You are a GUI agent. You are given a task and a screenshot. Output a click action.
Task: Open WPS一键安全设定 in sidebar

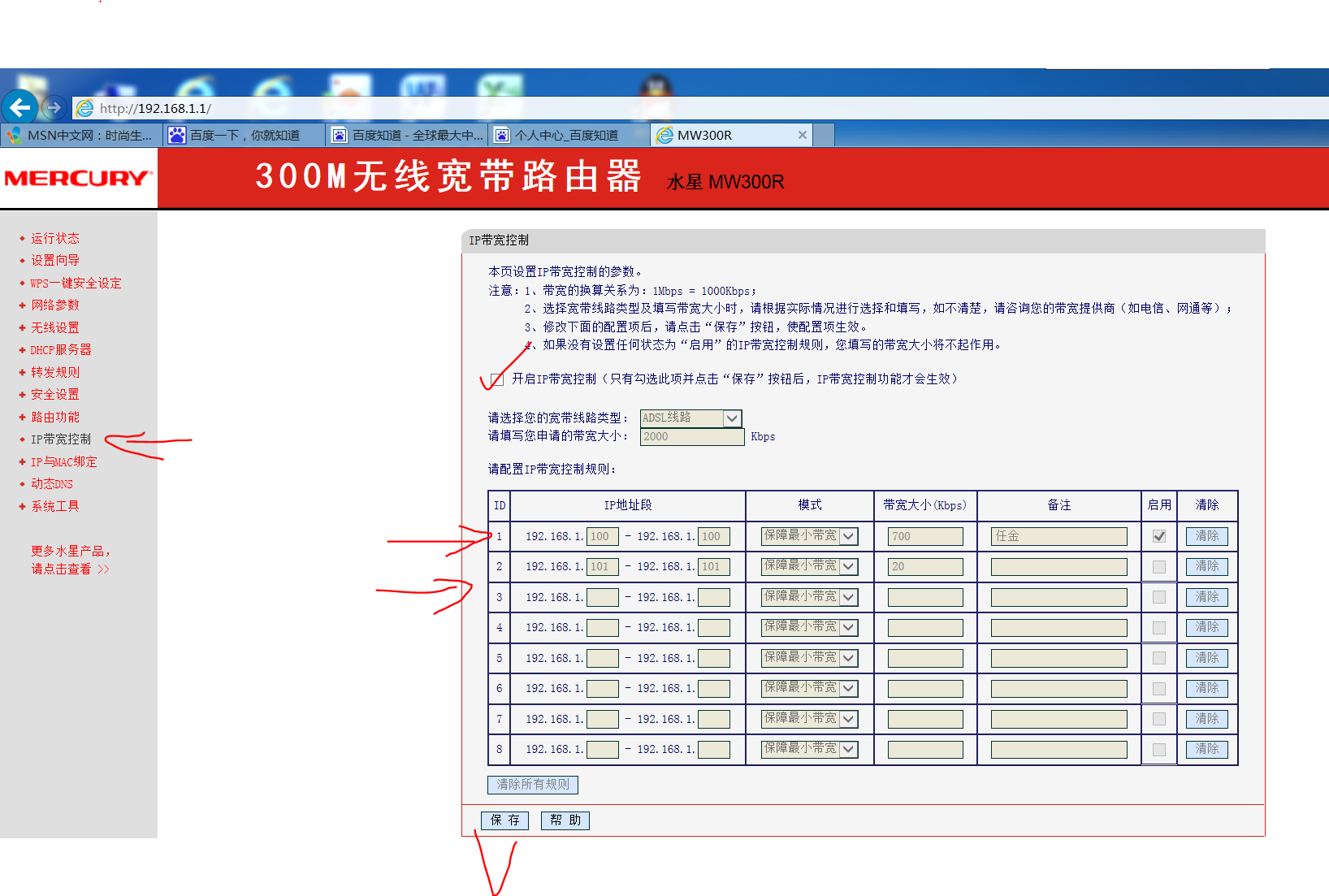(76, 283)
